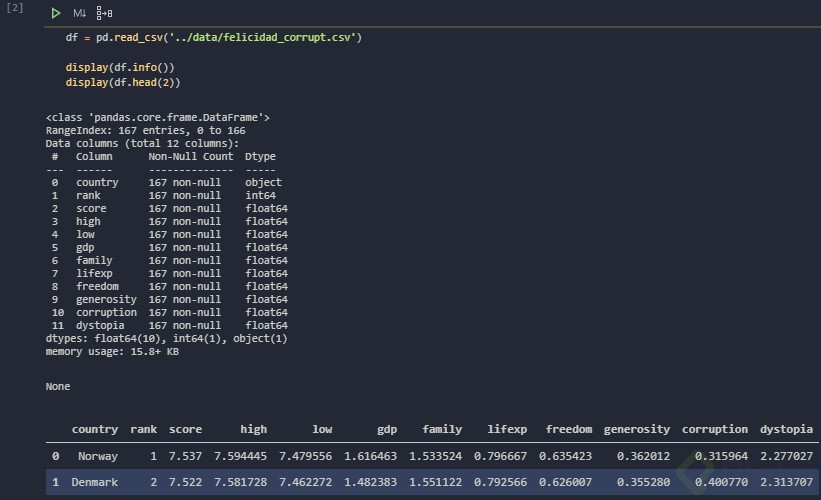The height and width of the screenshot is (500, 821).
Task: Click the display(df.head(2)) code line
Action: pyautogui.click(x=122, y=82)
